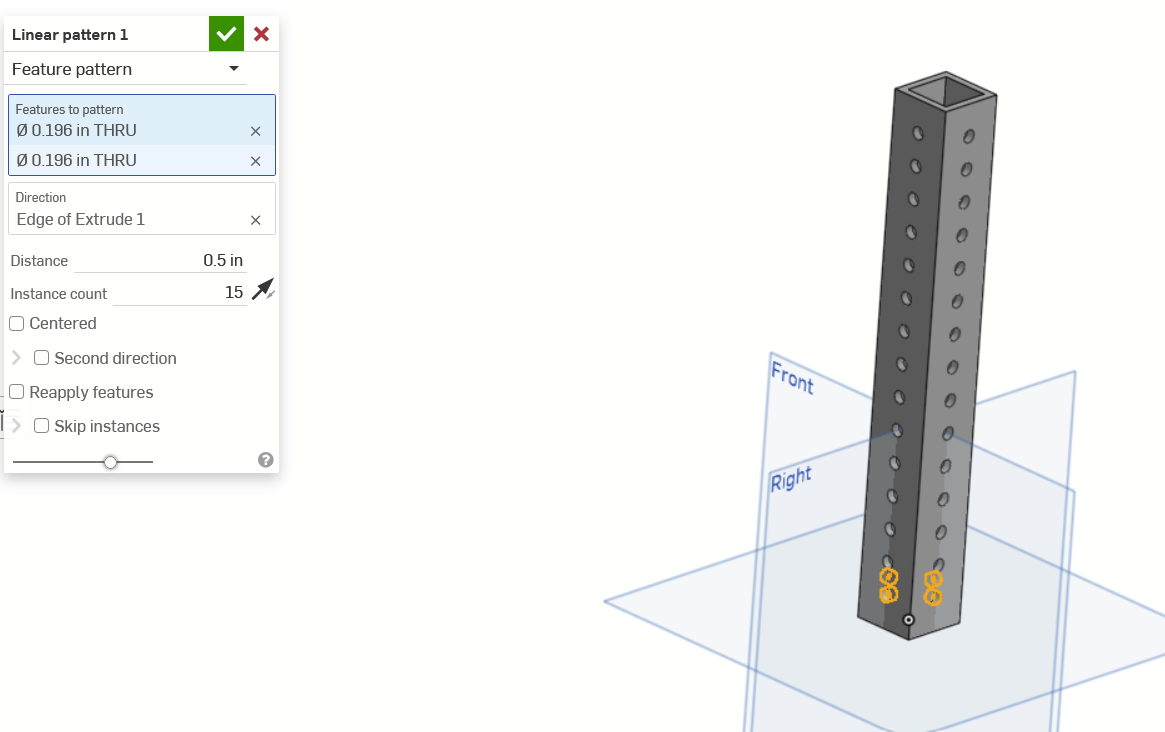Open the Feature pattern type dropdown
The width and height of the screenshot is (1165, 732).
[128, 69]
